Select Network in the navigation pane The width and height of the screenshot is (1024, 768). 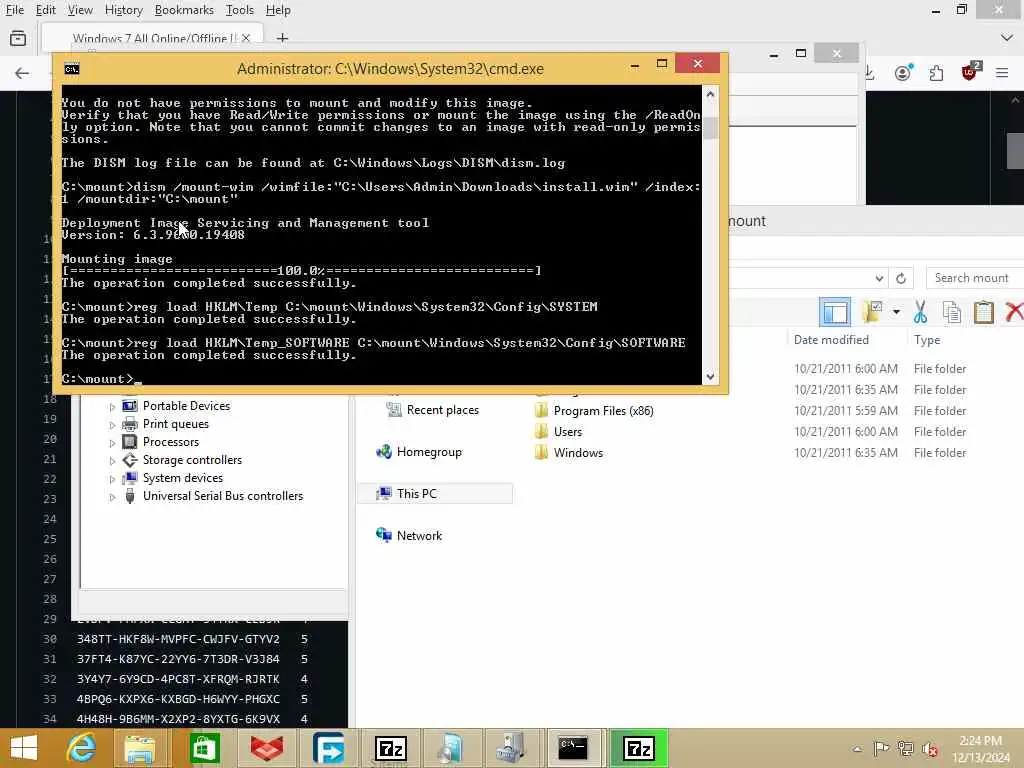tap(409, 536)
